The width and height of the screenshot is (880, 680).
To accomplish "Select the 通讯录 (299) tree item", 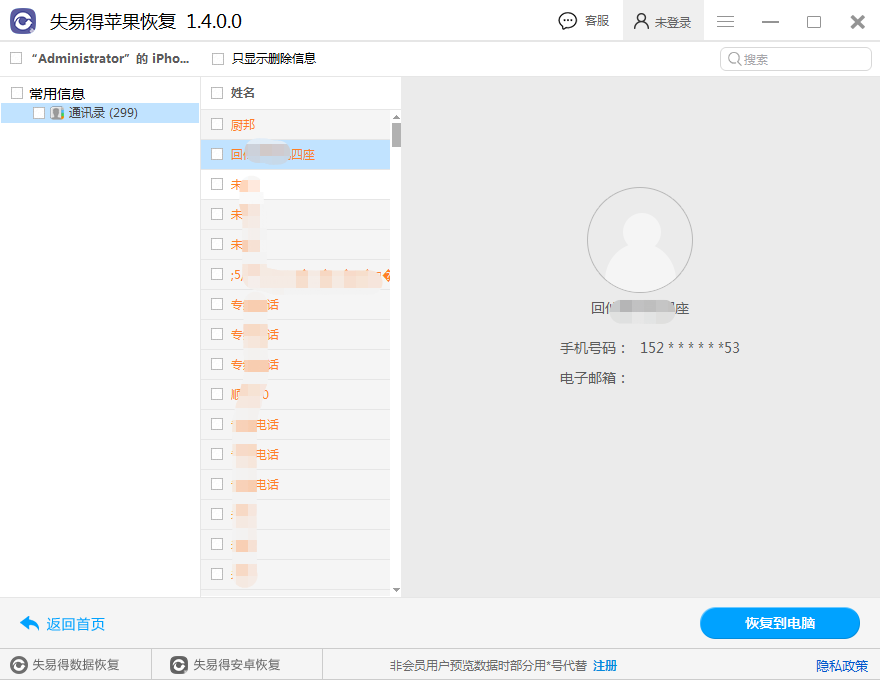I will pos(100,113).
